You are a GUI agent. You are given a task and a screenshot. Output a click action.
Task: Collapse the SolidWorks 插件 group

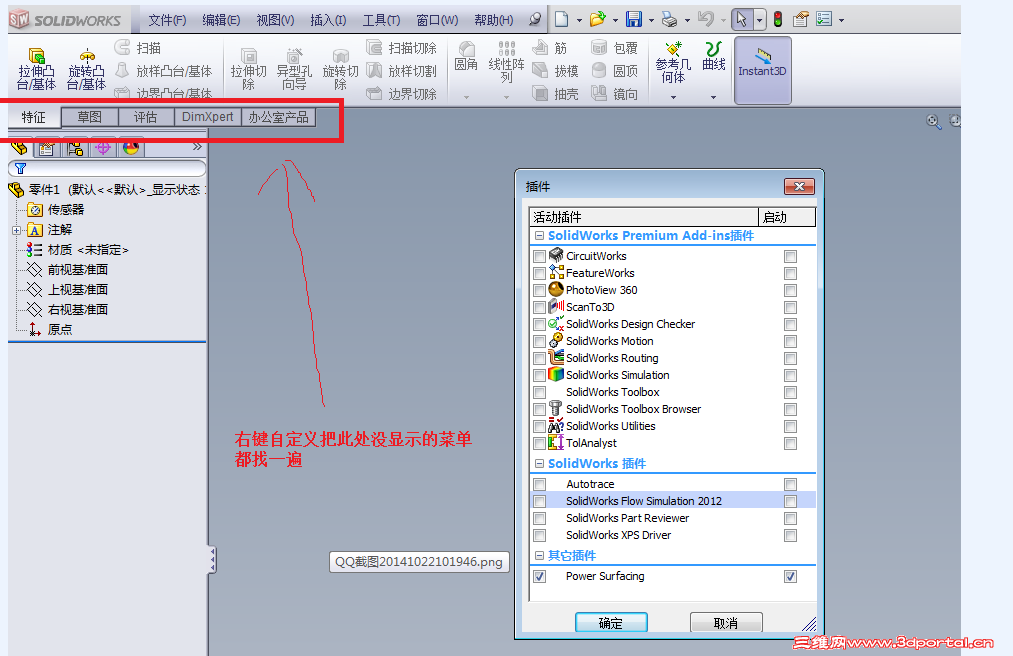[x=539, y=463]
